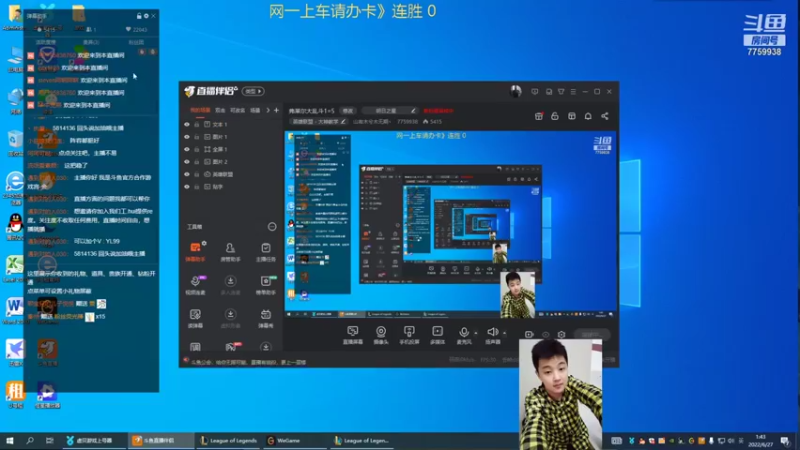Click the message icon in the title bar

tap(535, 92)
